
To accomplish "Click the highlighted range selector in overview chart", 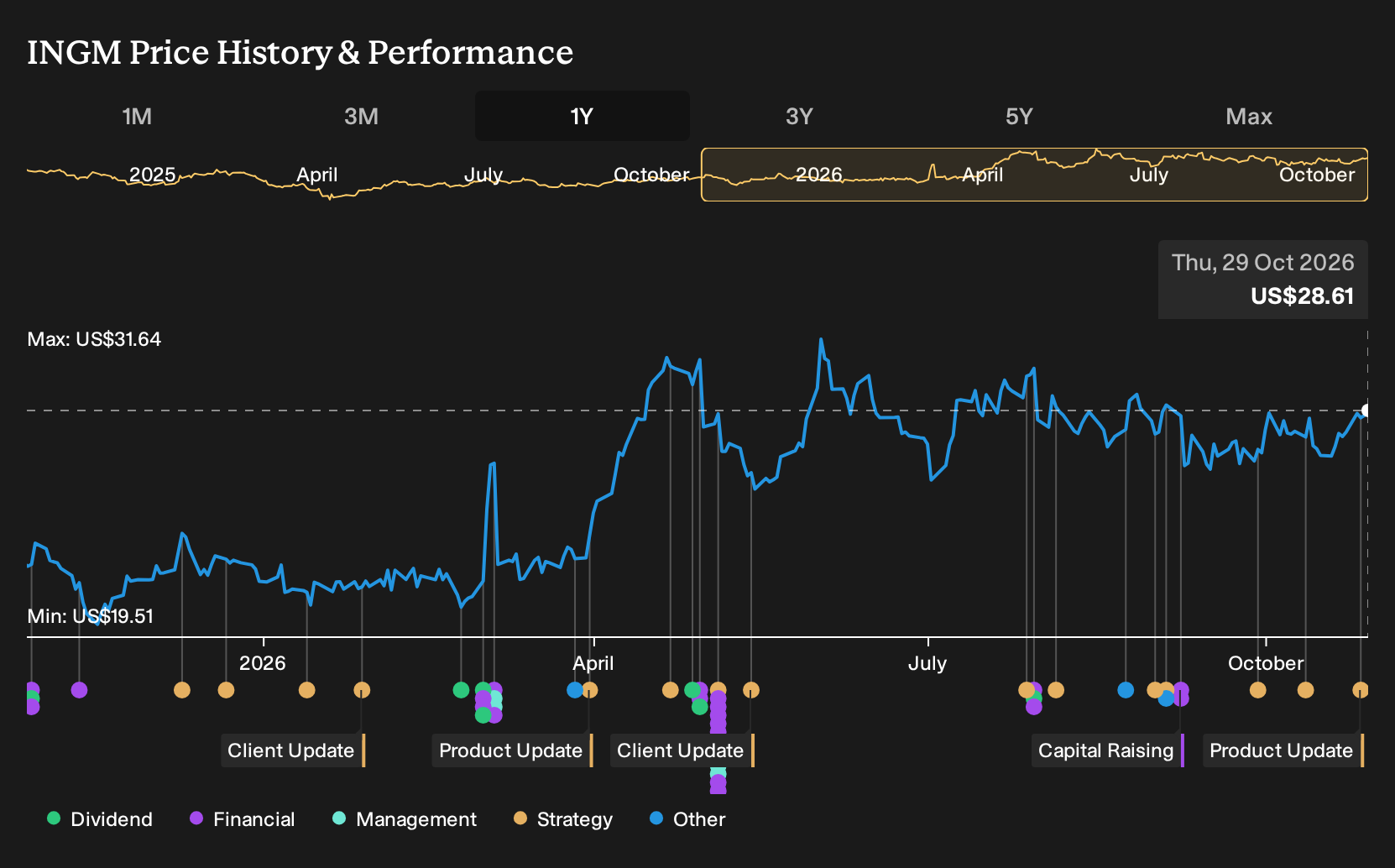I will pyautogui.click(x=1034, y=175).
